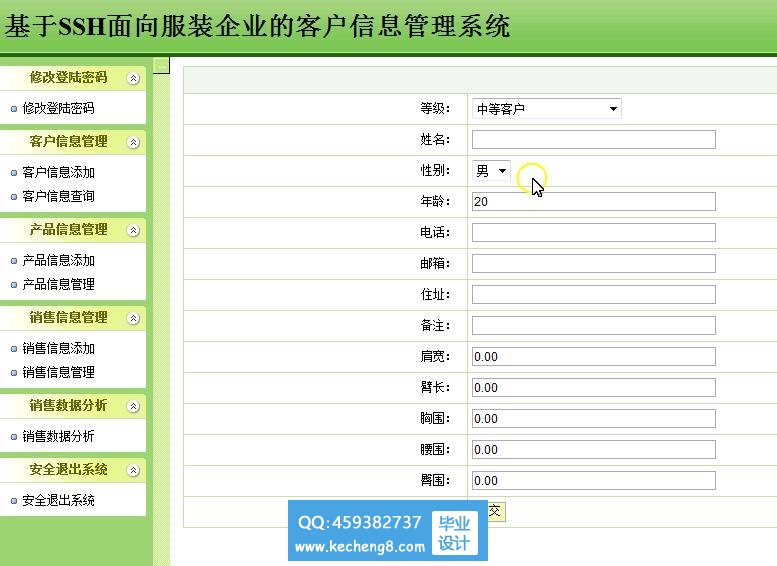
Task: Open 销售信息添加 page
Action: click(58, 348)
